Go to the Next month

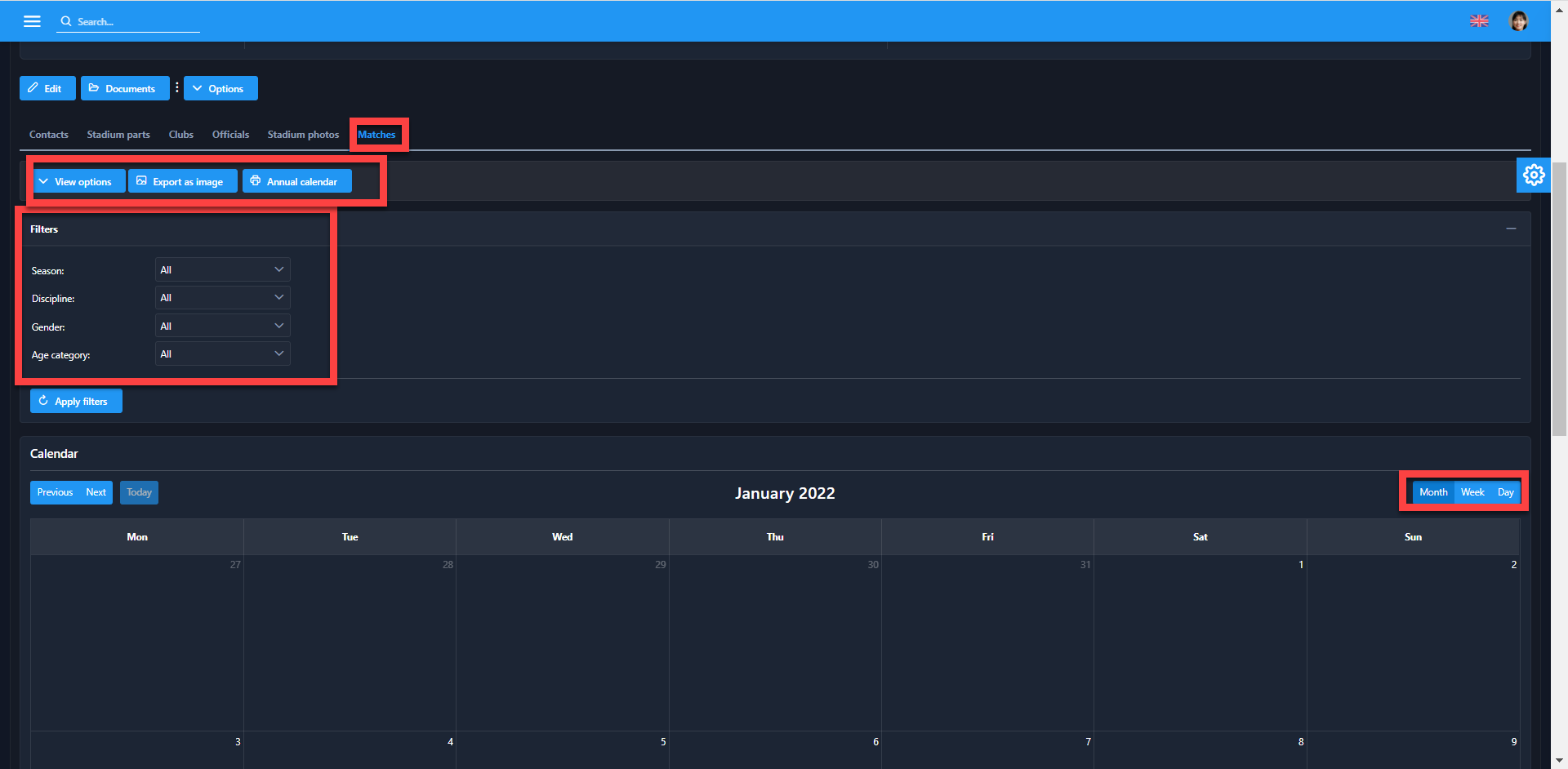(96, 492)
